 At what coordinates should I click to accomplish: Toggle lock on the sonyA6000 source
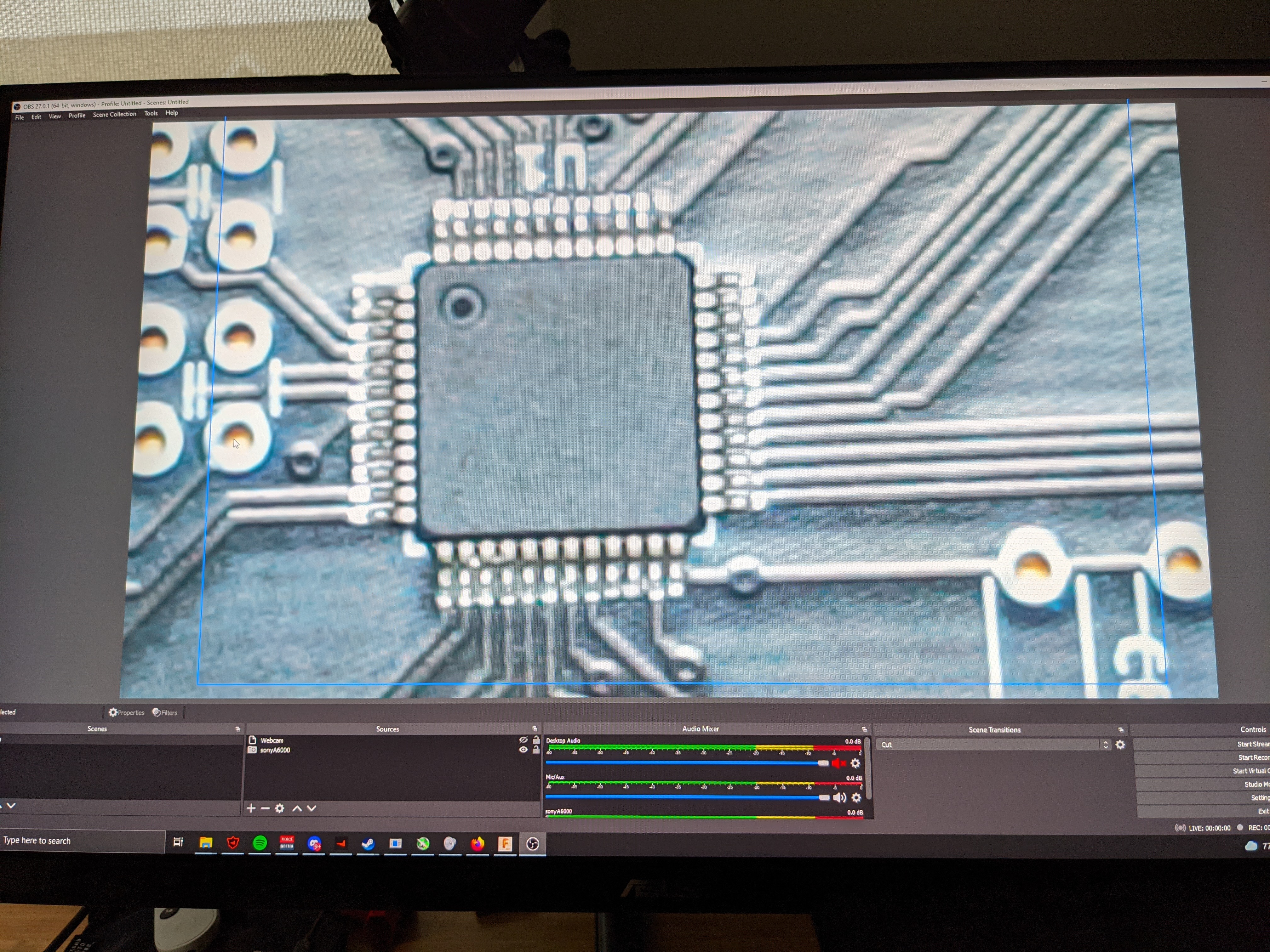click(x=536, y=750)
